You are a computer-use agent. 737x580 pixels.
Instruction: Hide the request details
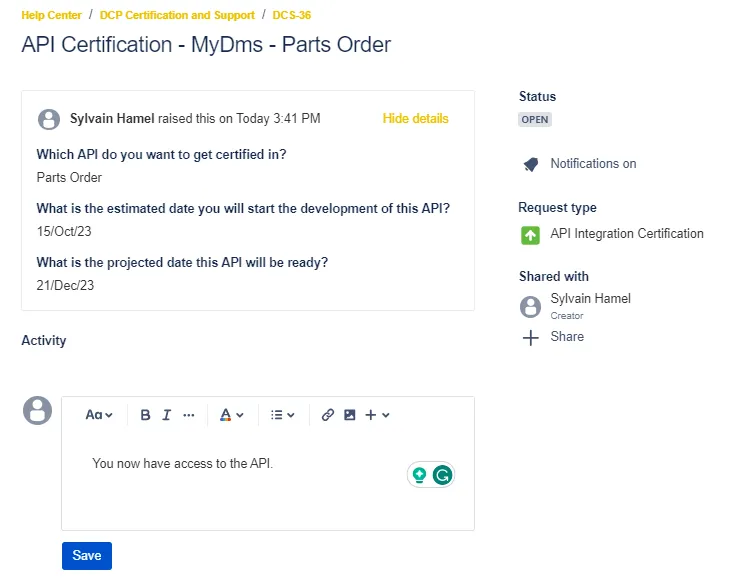416,118
